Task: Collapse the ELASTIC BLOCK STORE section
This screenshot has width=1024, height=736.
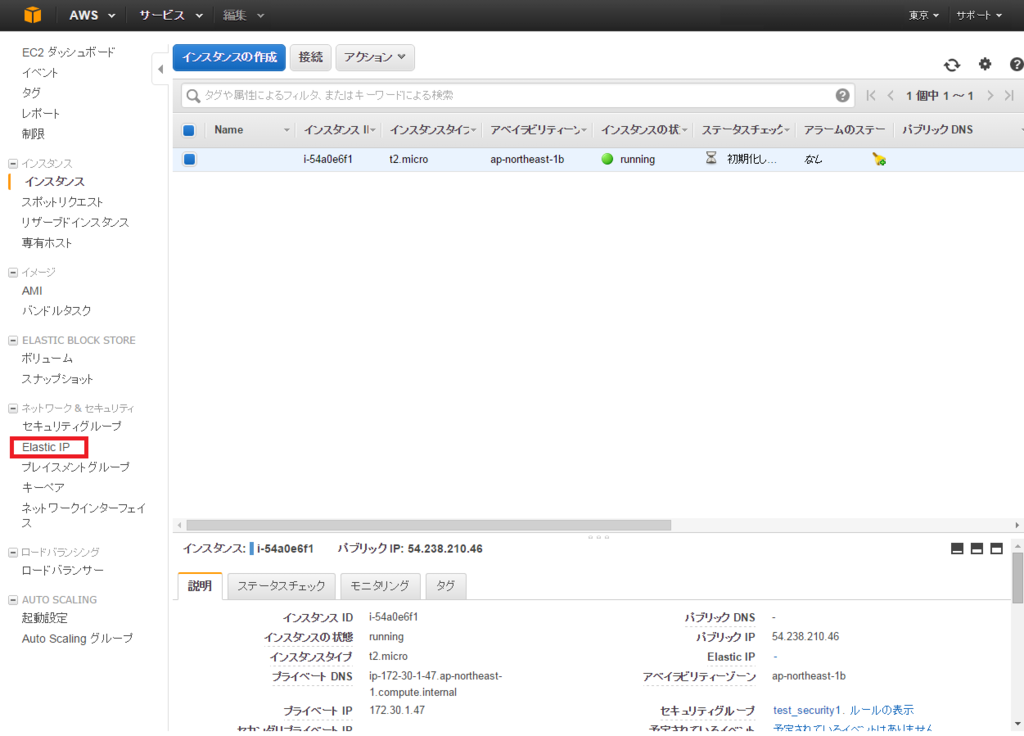Action: pyautogui.click(x=12, y=340)
